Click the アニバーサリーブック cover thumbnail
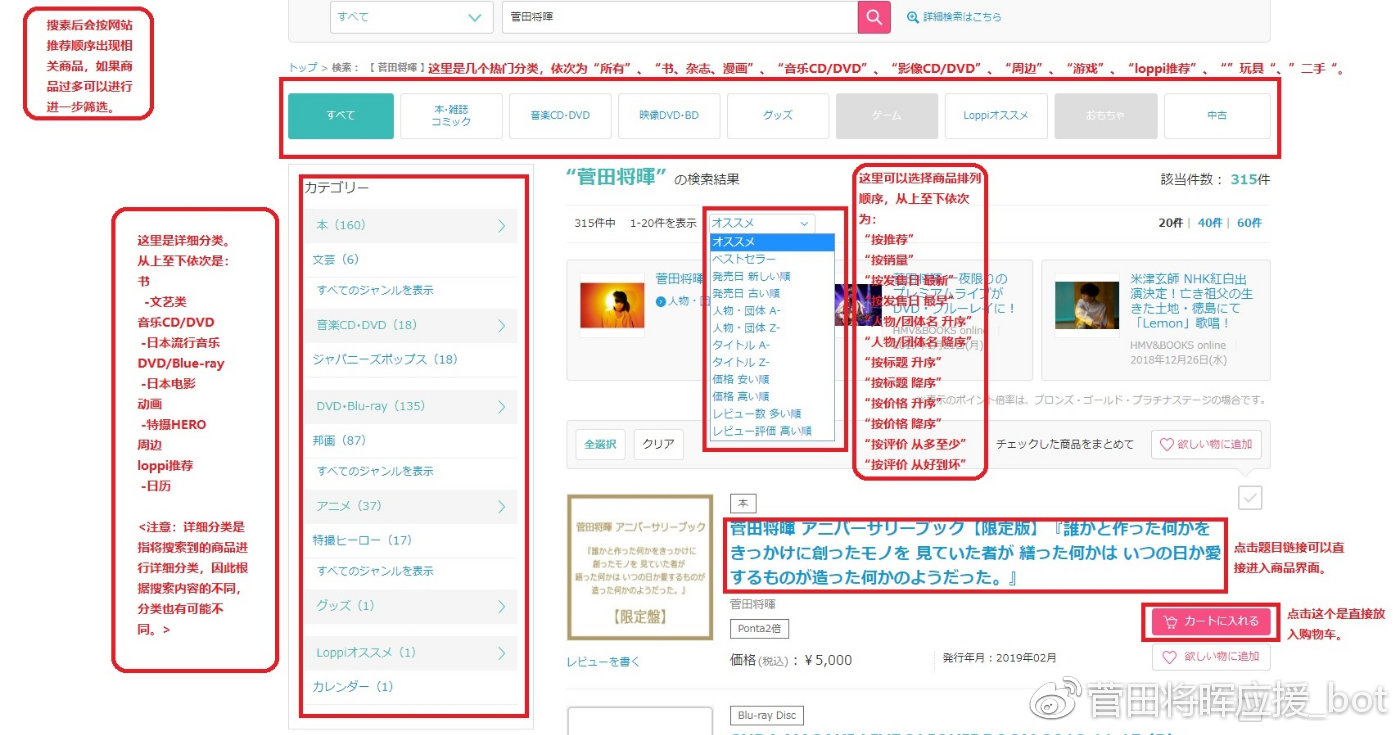 640,567
